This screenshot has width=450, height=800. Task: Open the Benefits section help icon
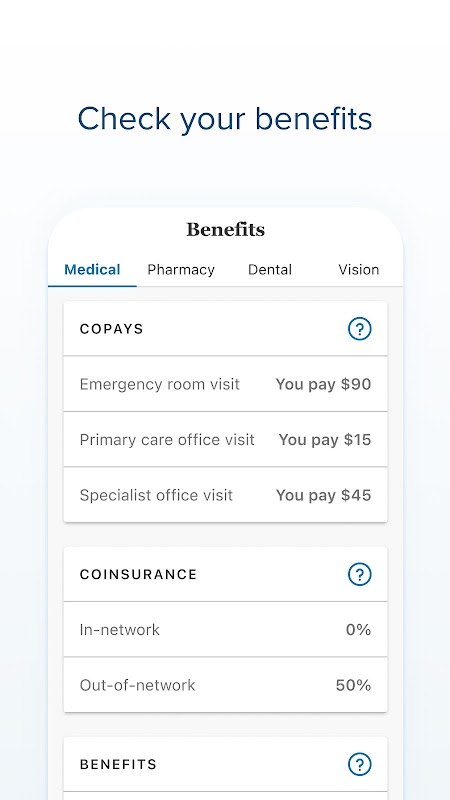click(x=360, y=764)
